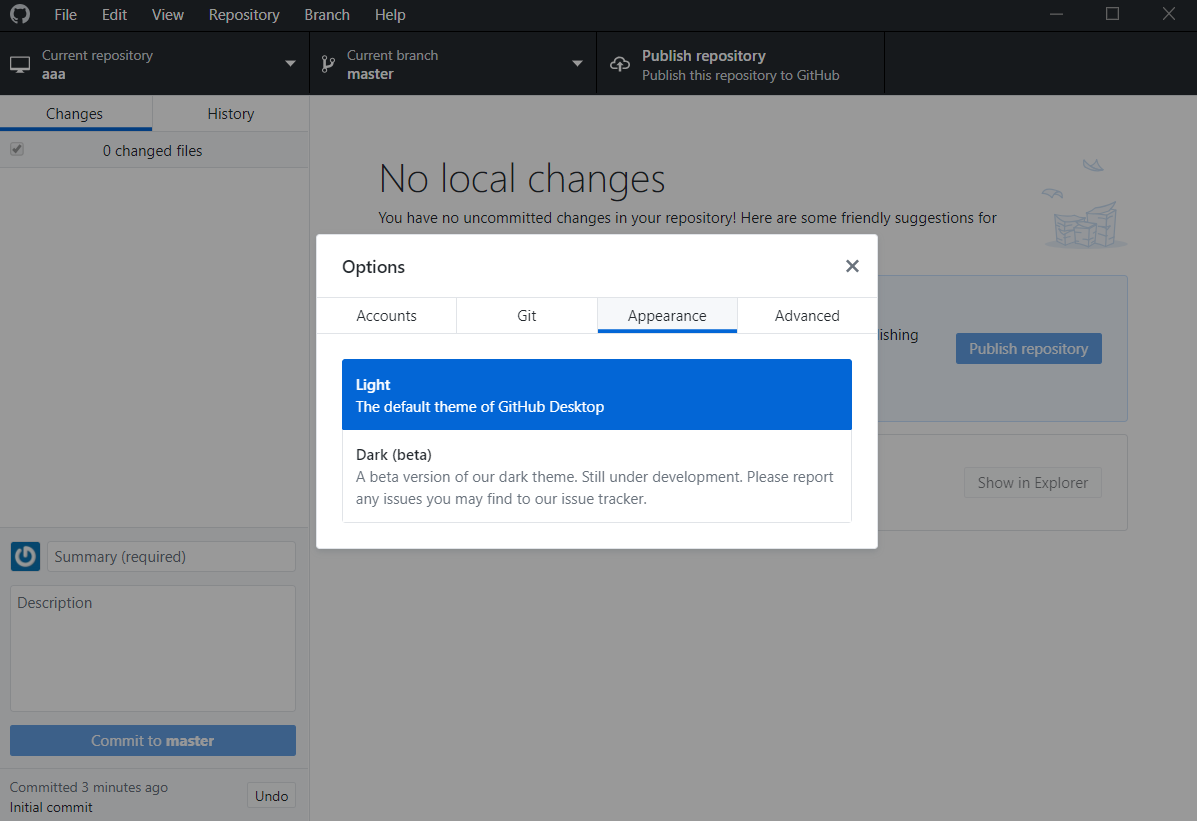Click the GitHub octocat logo icon
Screen dimensions: 1197x821
tap(20, 15)
